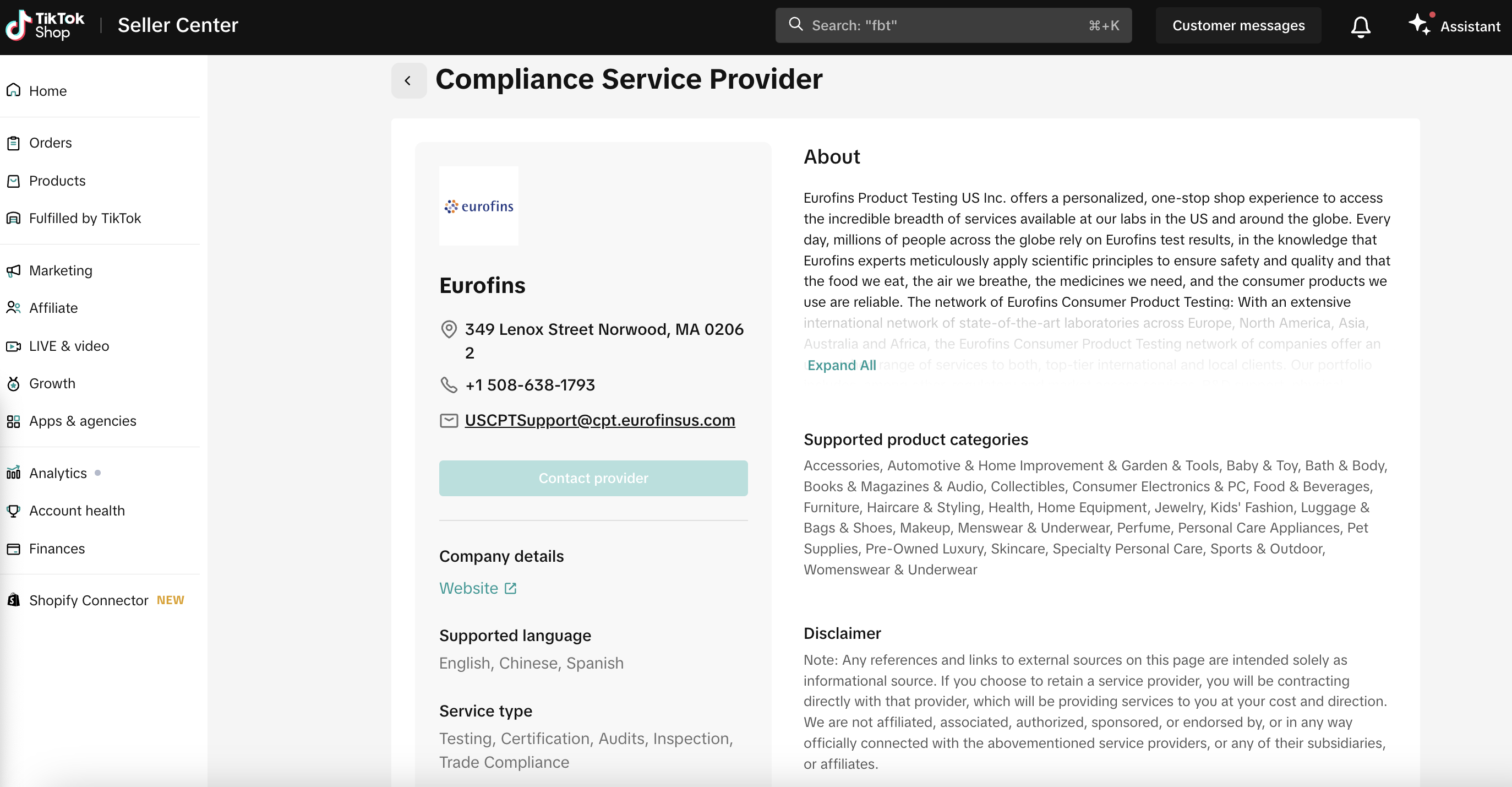Open the Orders menu item
Viewport: 1512px width, 787px height.
point(51,143)
